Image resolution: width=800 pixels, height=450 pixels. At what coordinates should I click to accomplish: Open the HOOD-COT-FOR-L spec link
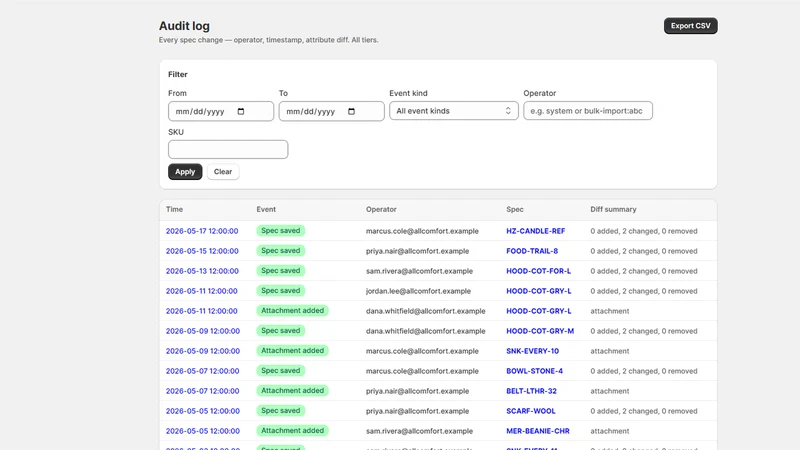click(x=538, y=271)
